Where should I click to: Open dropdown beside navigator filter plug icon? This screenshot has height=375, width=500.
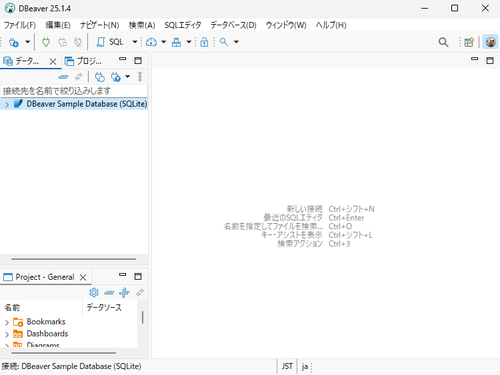click(x=128, y=77)
